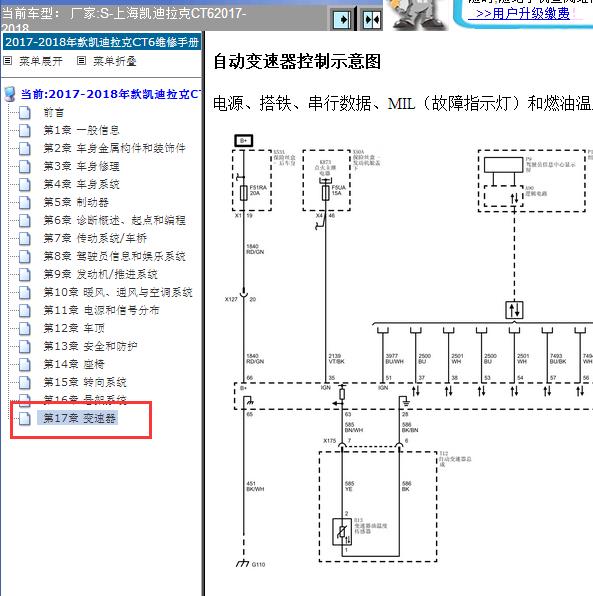Click the page icon next to 第9章
Image resolution: width=593 pixels, height=596 pixels.
(x=25, y=274)
